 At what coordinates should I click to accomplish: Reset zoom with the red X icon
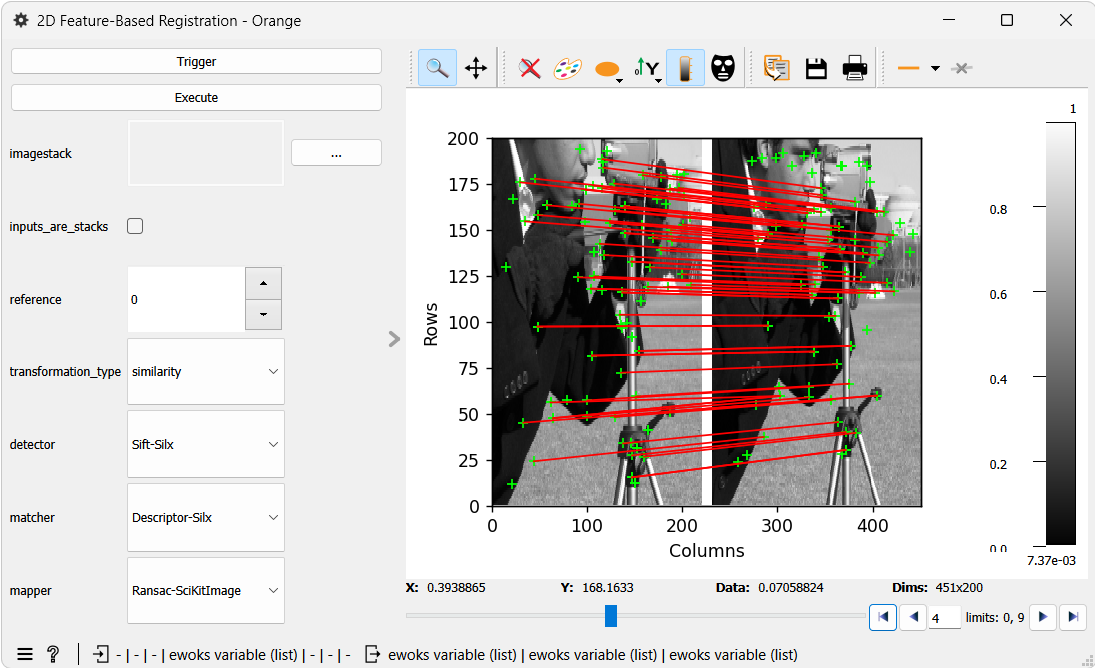(530, 68)
